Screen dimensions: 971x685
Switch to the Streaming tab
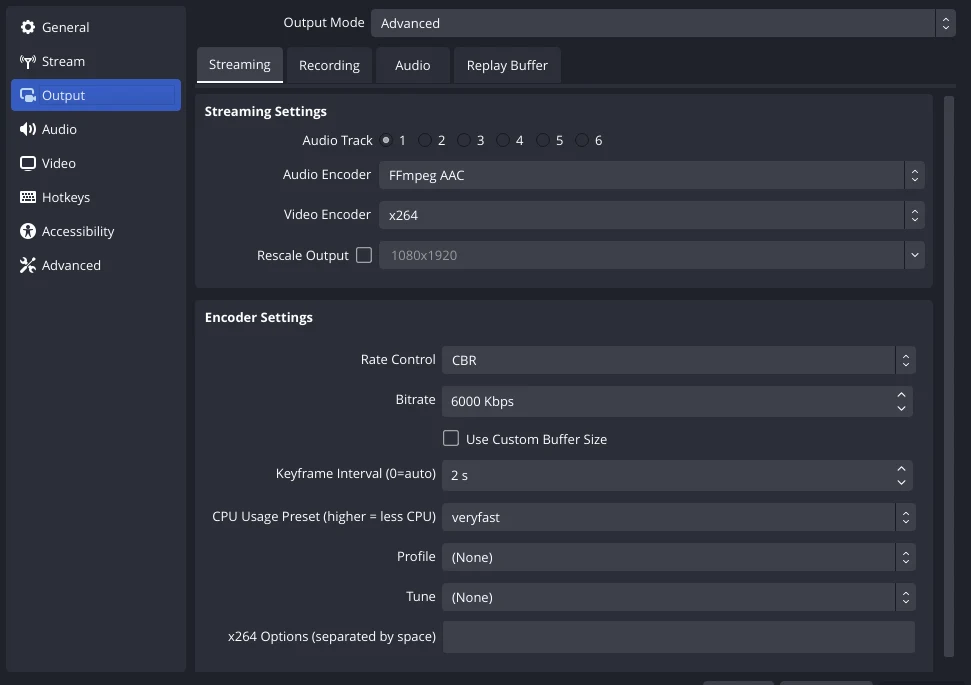pos(240,64)
